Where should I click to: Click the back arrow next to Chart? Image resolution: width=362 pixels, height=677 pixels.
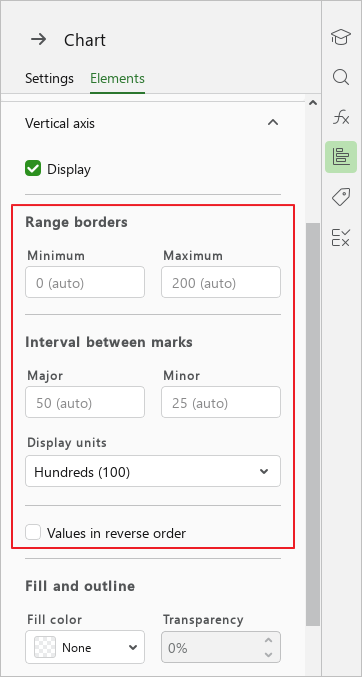pos(38,40)
